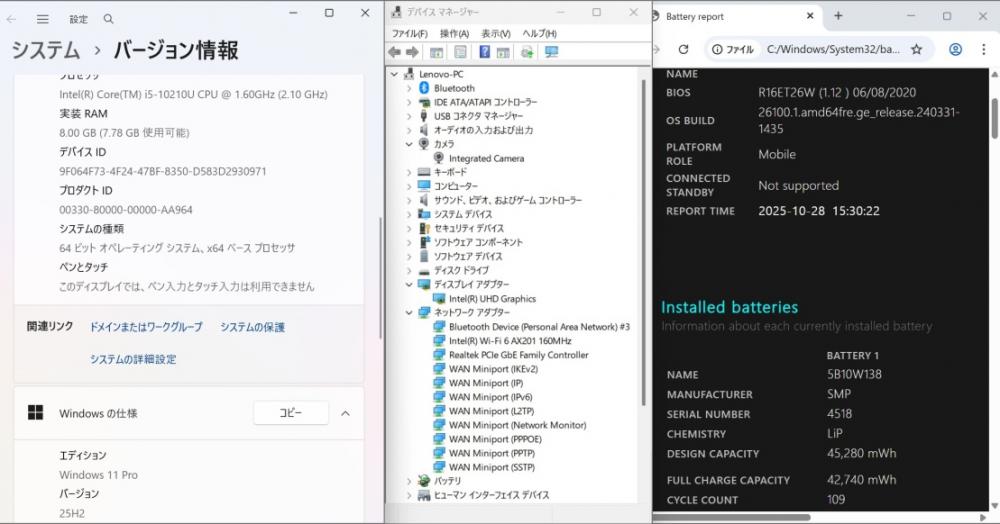Click the battery report vertical scrollbar

point(994,119)
